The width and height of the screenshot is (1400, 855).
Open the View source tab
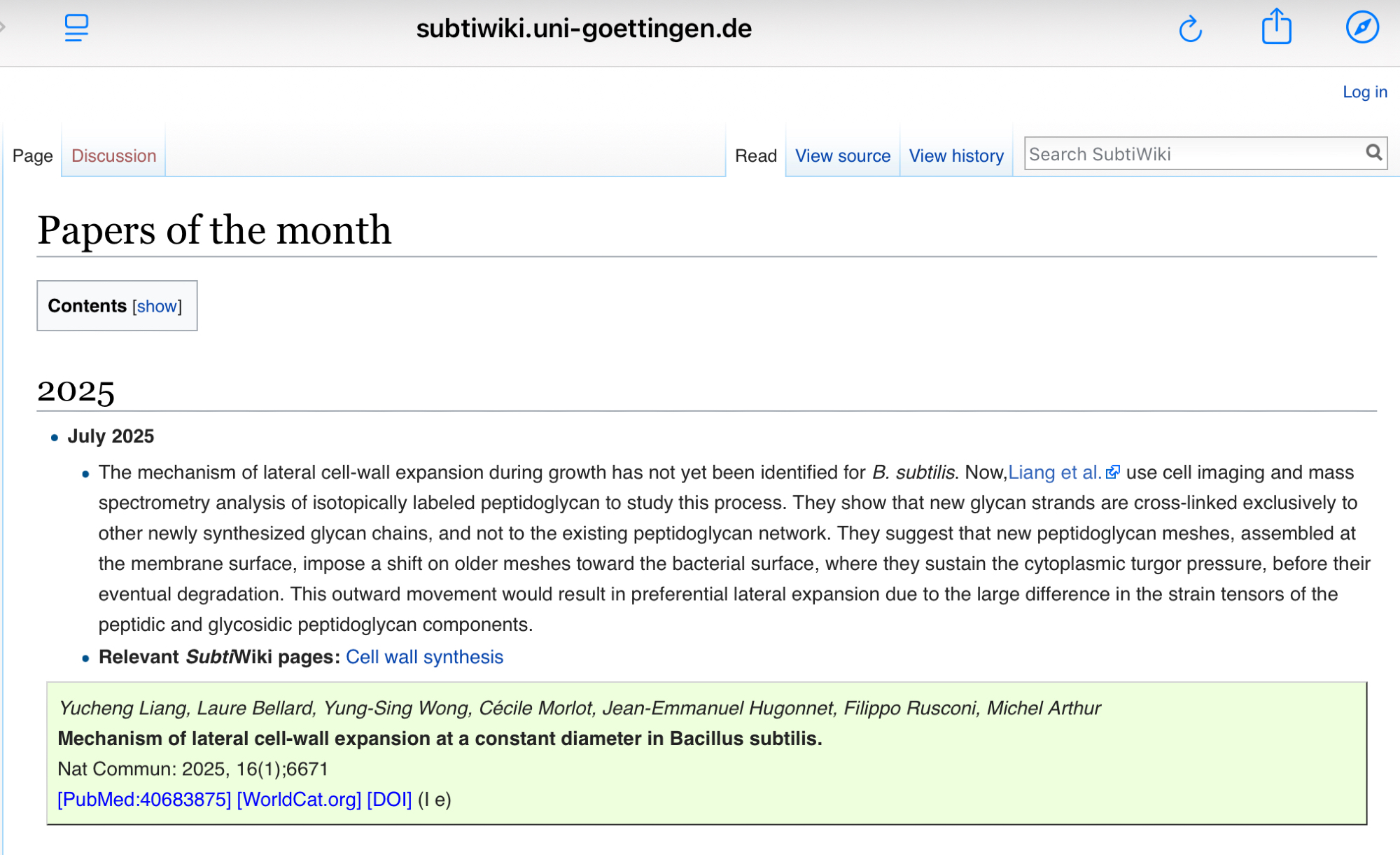pyautogui.click(x=842, y=155)
